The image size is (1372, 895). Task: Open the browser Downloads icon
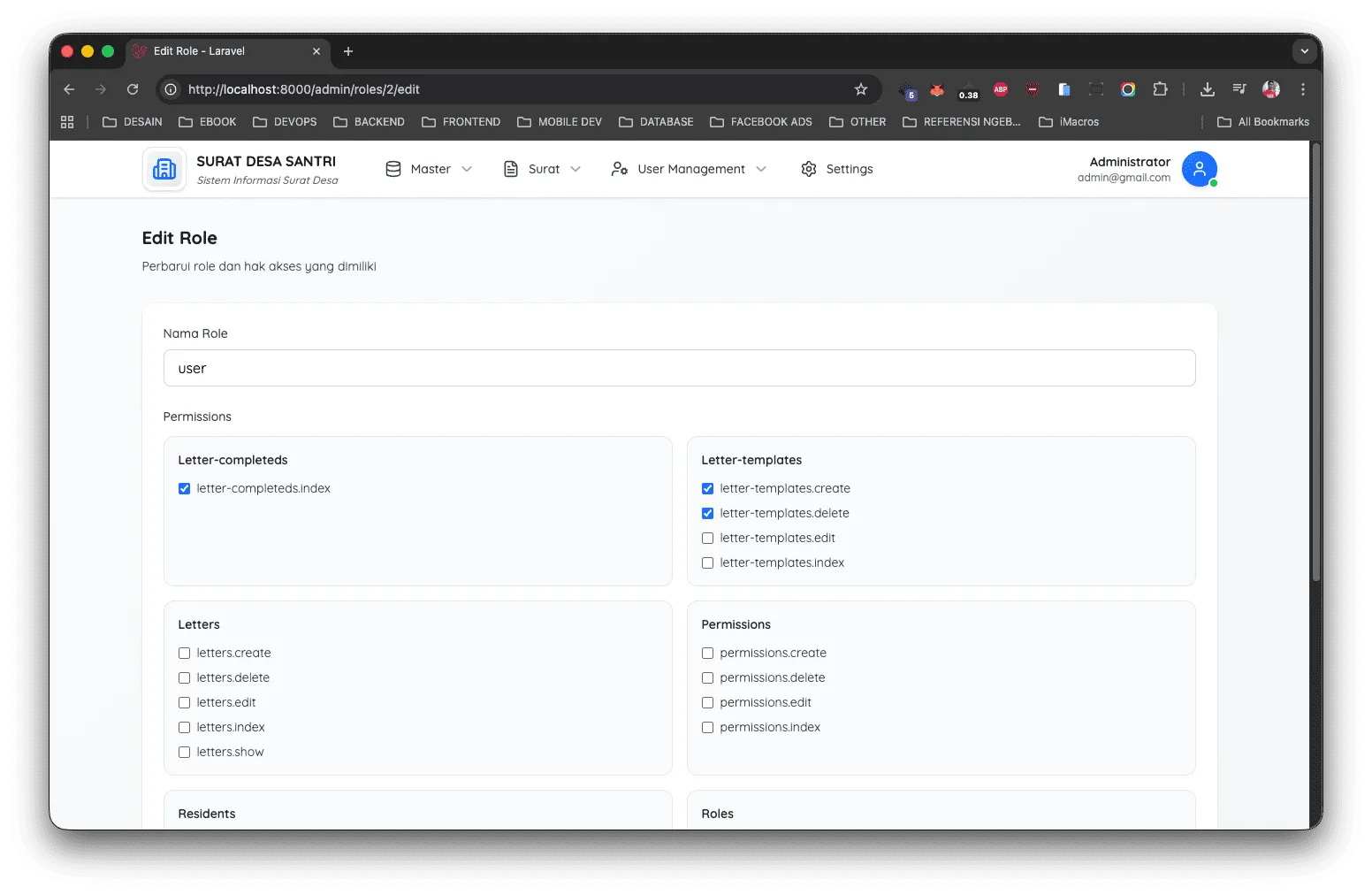click(1208, 89)
